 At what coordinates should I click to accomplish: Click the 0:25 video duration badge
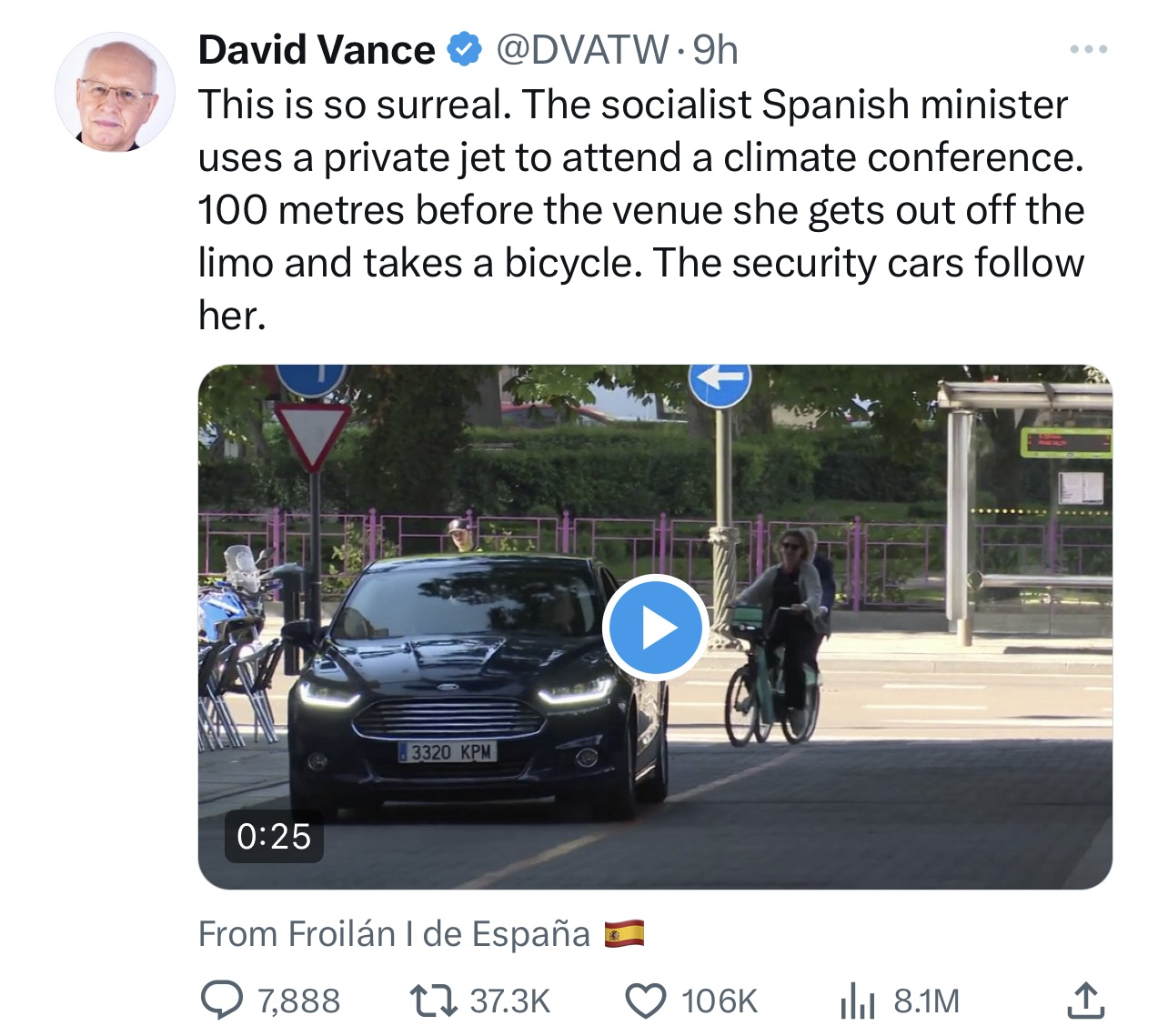[x=274, y=836]
